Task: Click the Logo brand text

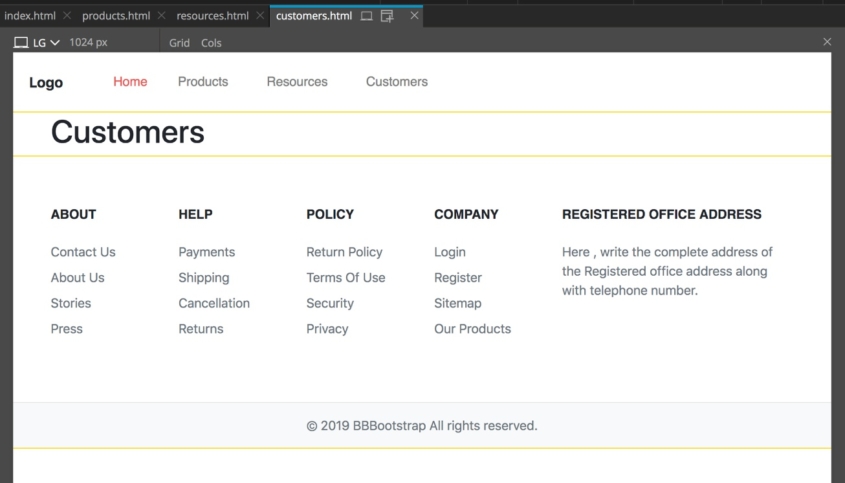Action: tap(46, 82)
